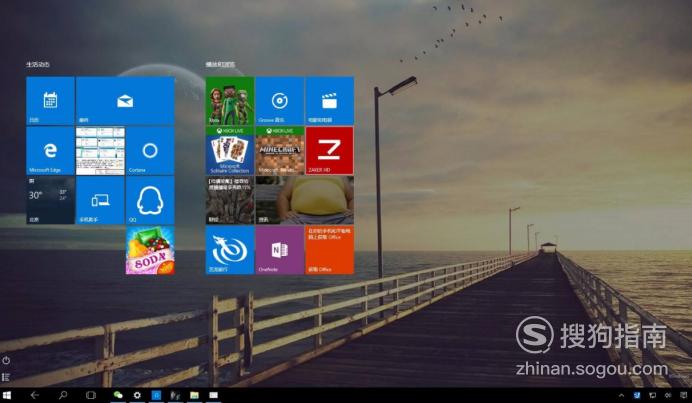
Task: Open the Xbox avatars tile
Action: coord(230,101)
